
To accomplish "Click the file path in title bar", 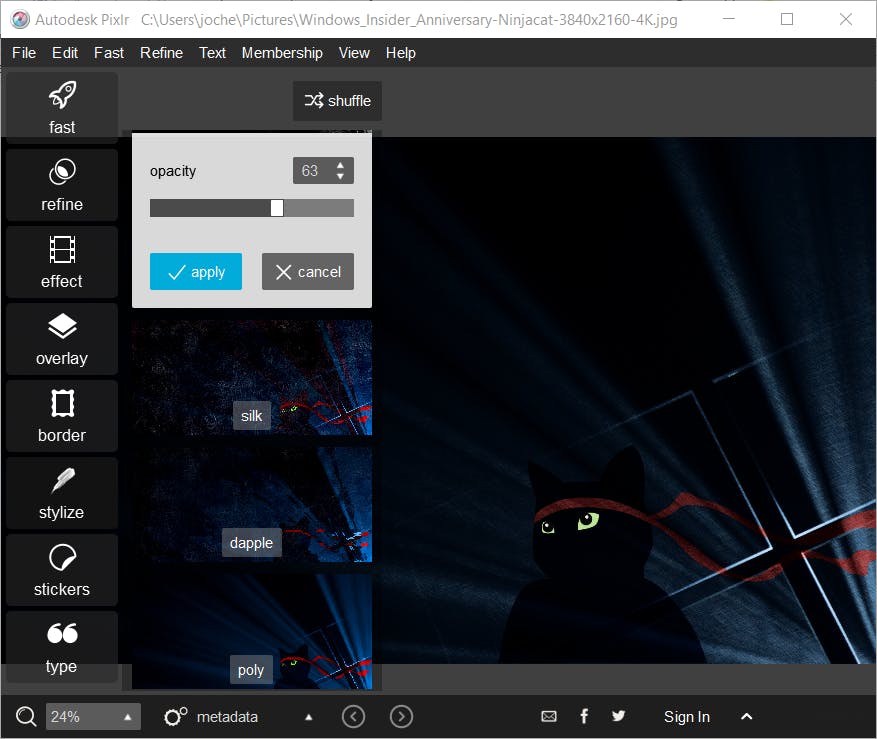I will (409, 20).
